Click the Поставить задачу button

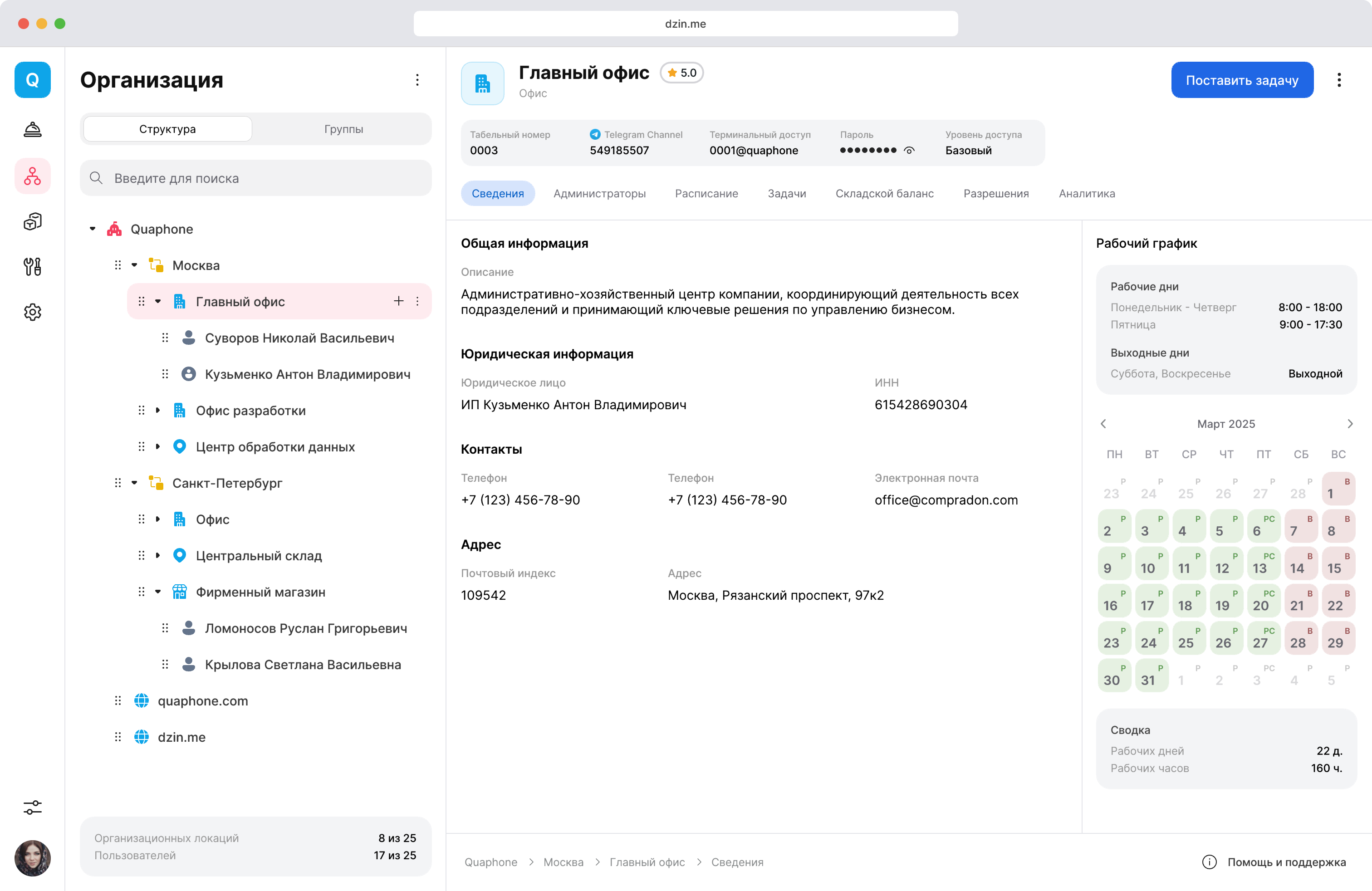[x=1242, y=80]
